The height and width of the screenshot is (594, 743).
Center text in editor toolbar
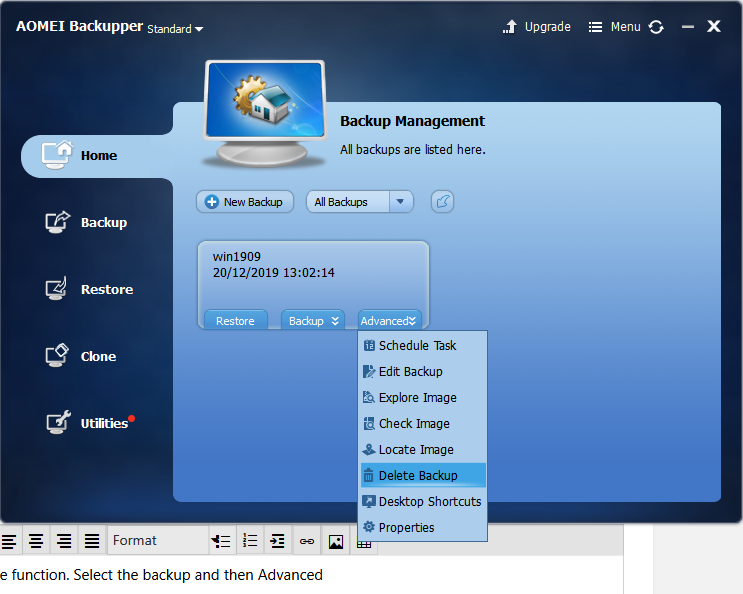tap(36, 540)
